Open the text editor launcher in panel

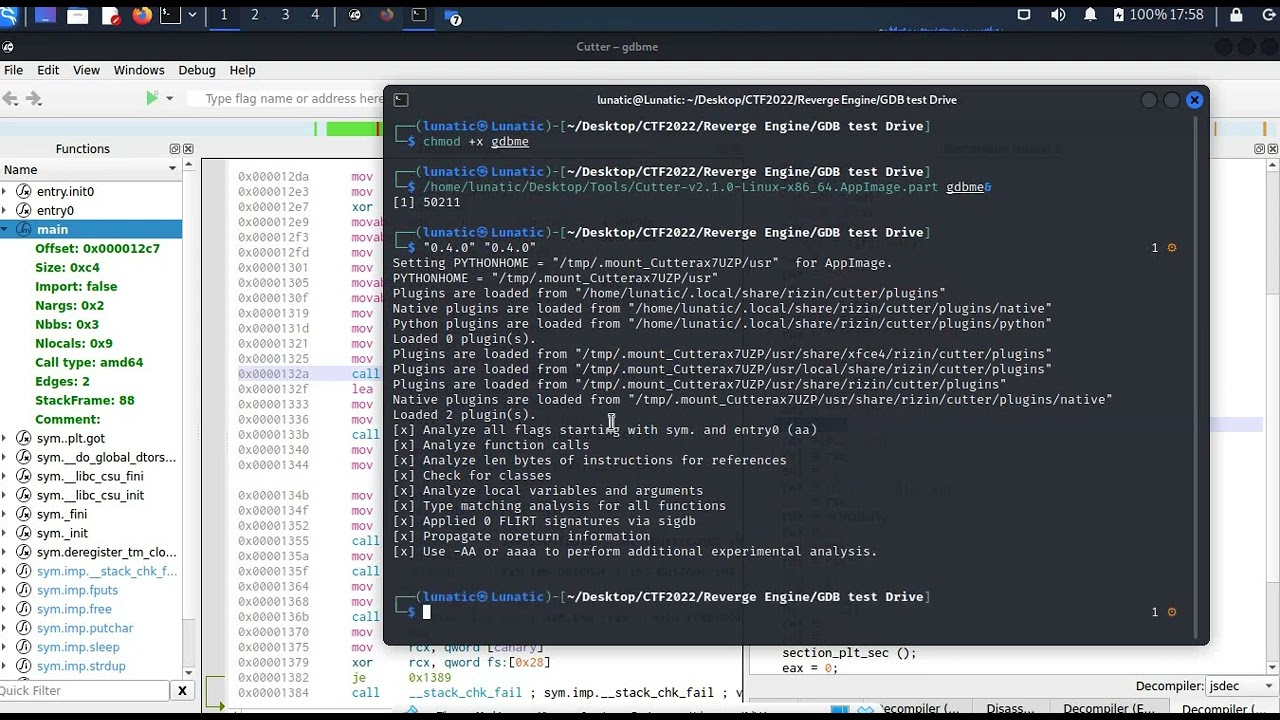pos(110,15)
